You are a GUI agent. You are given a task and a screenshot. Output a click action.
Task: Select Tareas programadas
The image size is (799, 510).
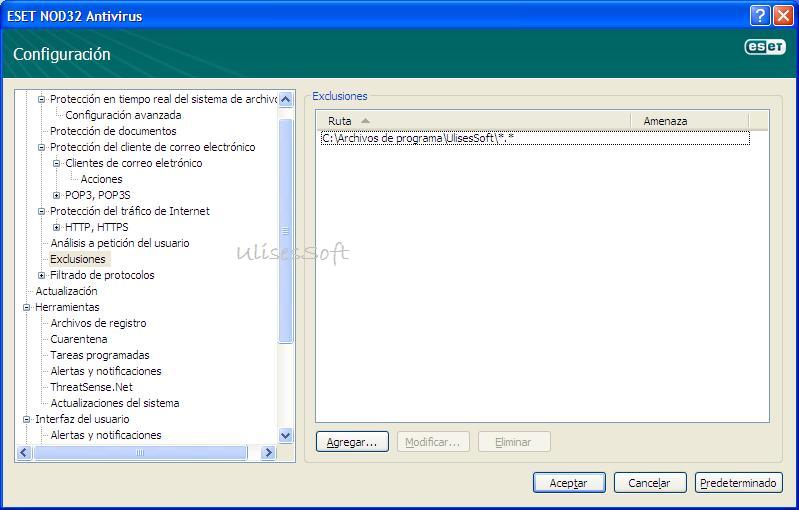[100, 355]
